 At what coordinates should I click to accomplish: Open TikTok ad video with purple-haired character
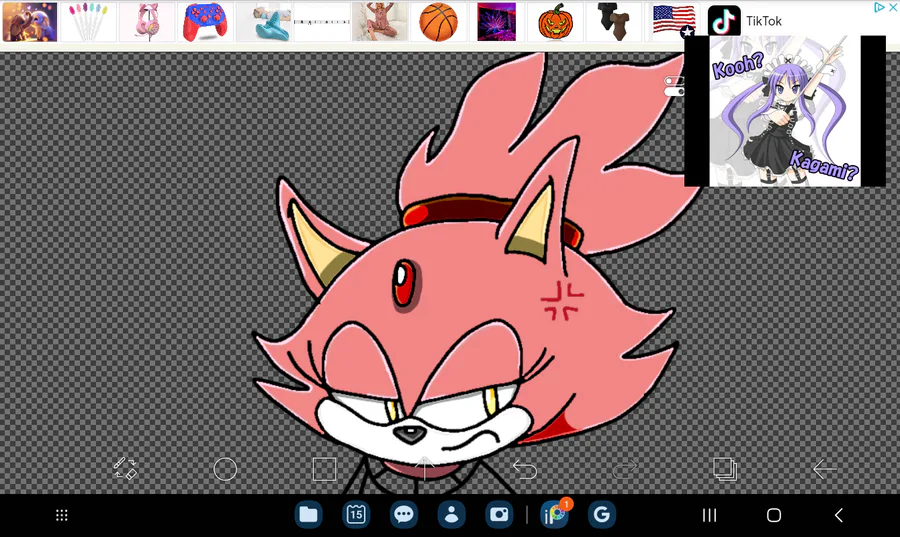coord(785,111)
